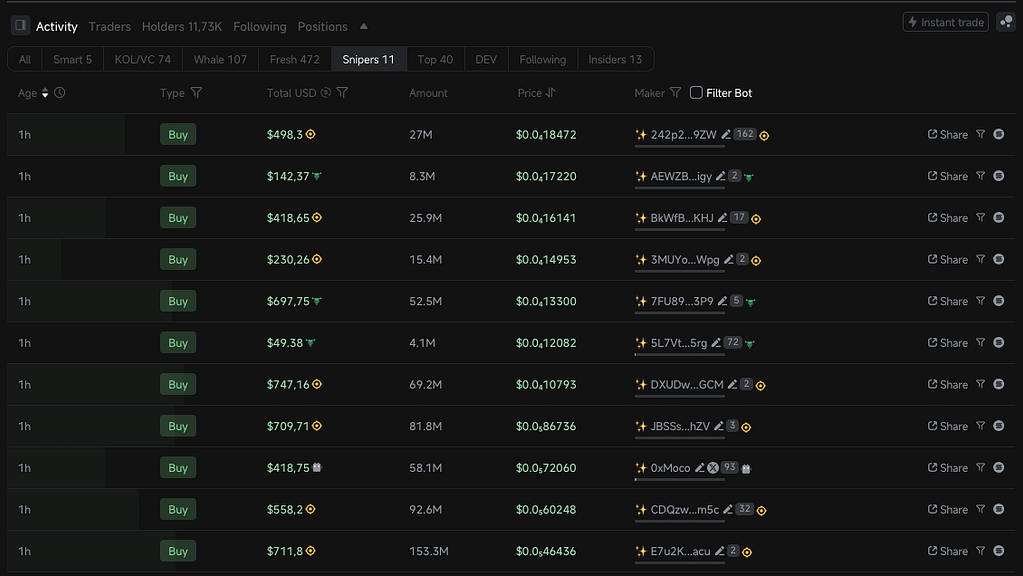Click the panel layout icon beside Activity

(x=20, y=26)
